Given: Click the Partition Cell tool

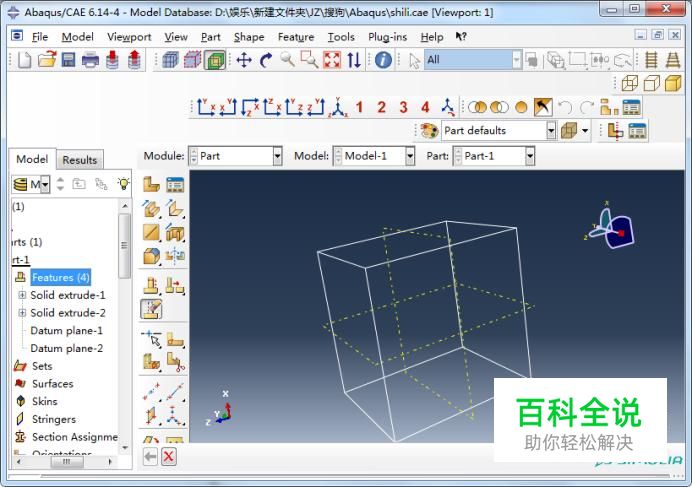Looking at the screenshot, I should coord(151,362).
